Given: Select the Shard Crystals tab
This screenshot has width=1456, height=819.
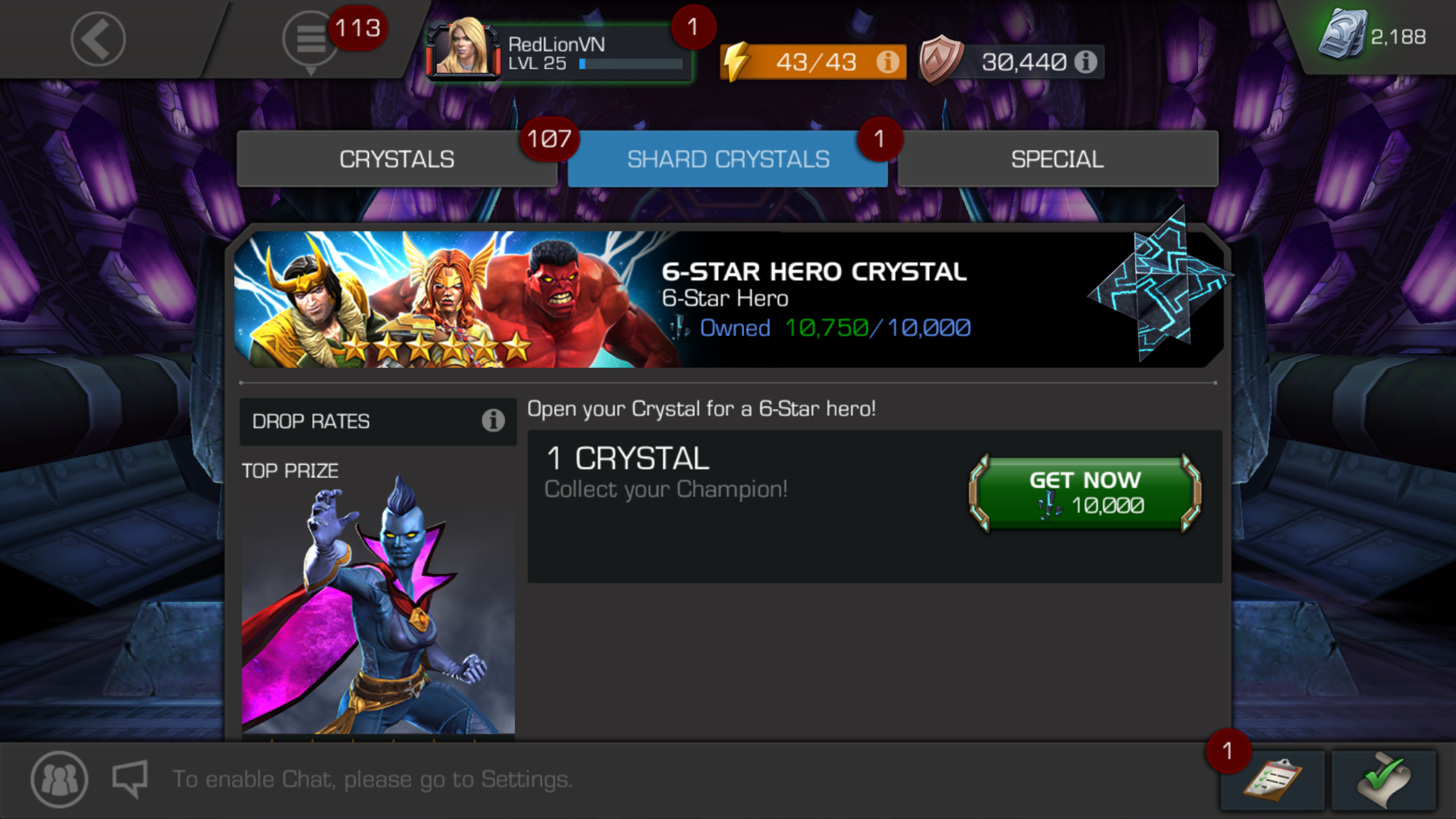Looking at the screenshot, I should coord(727,159).
